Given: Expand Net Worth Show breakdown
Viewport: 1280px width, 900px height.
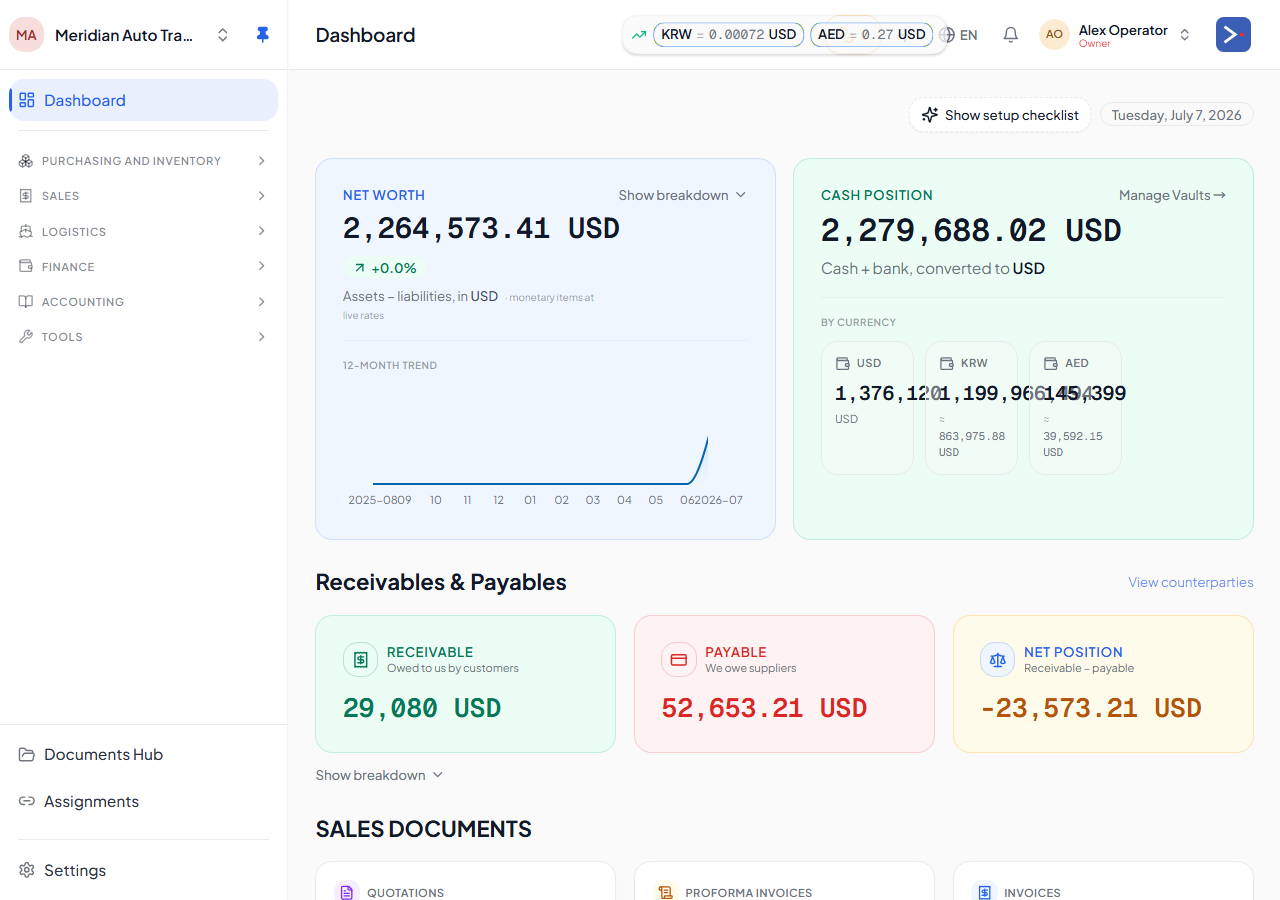Looking at the screenshot, I should click(x=682, y=195).
